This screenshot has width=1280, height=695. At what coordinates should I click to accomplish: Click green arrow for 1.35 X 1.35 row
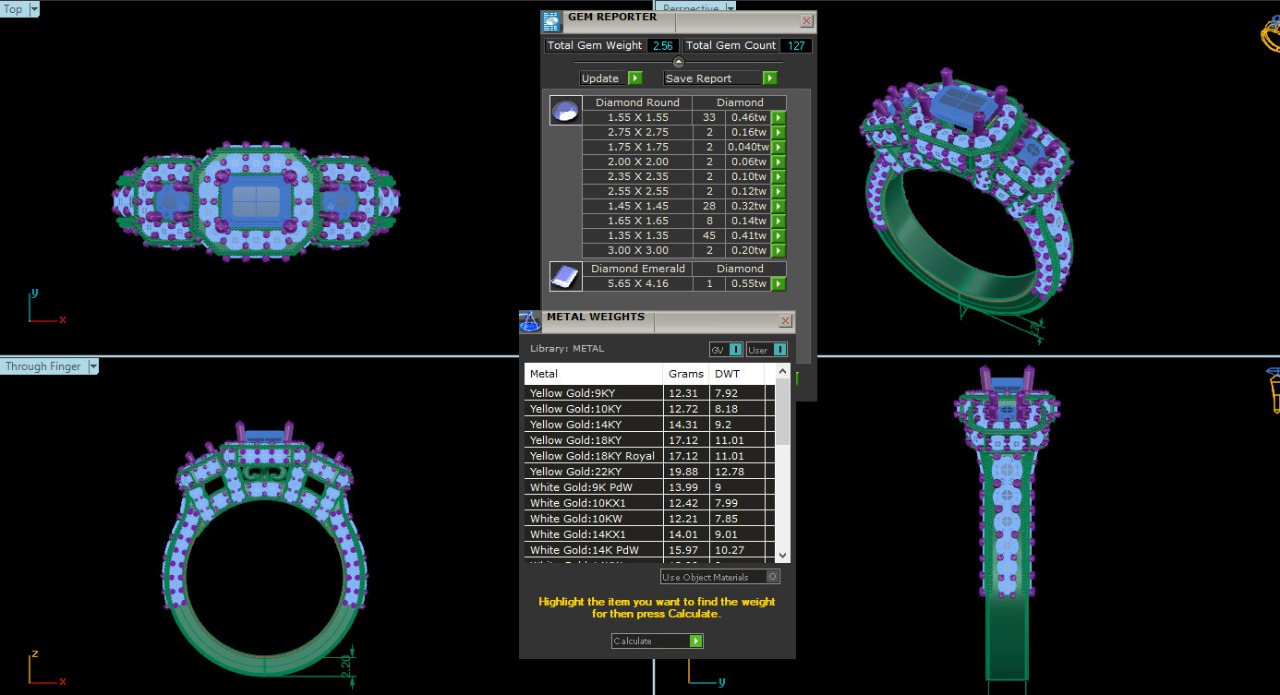(778, 236)
